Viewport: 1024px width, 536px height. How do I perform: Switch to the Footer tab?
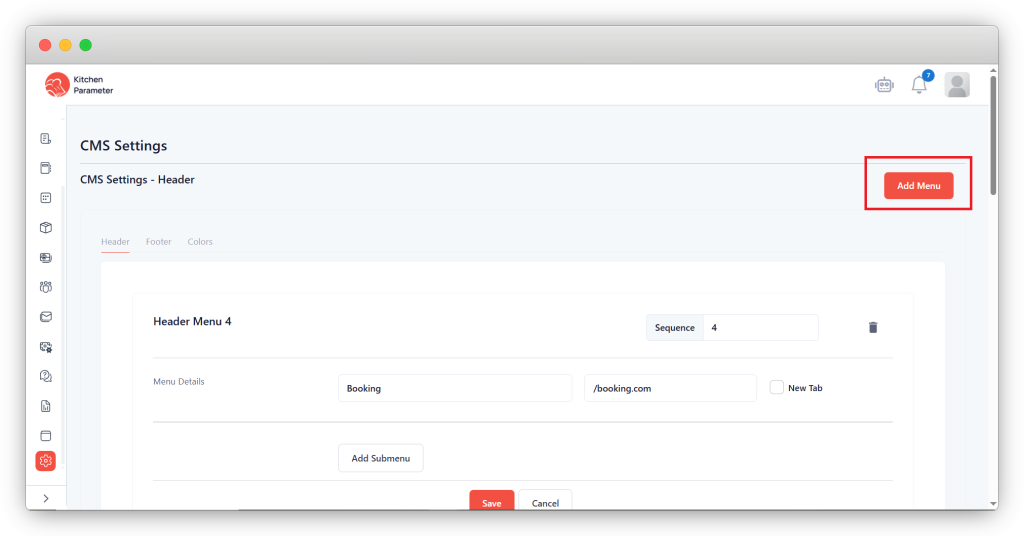point(158,242)
